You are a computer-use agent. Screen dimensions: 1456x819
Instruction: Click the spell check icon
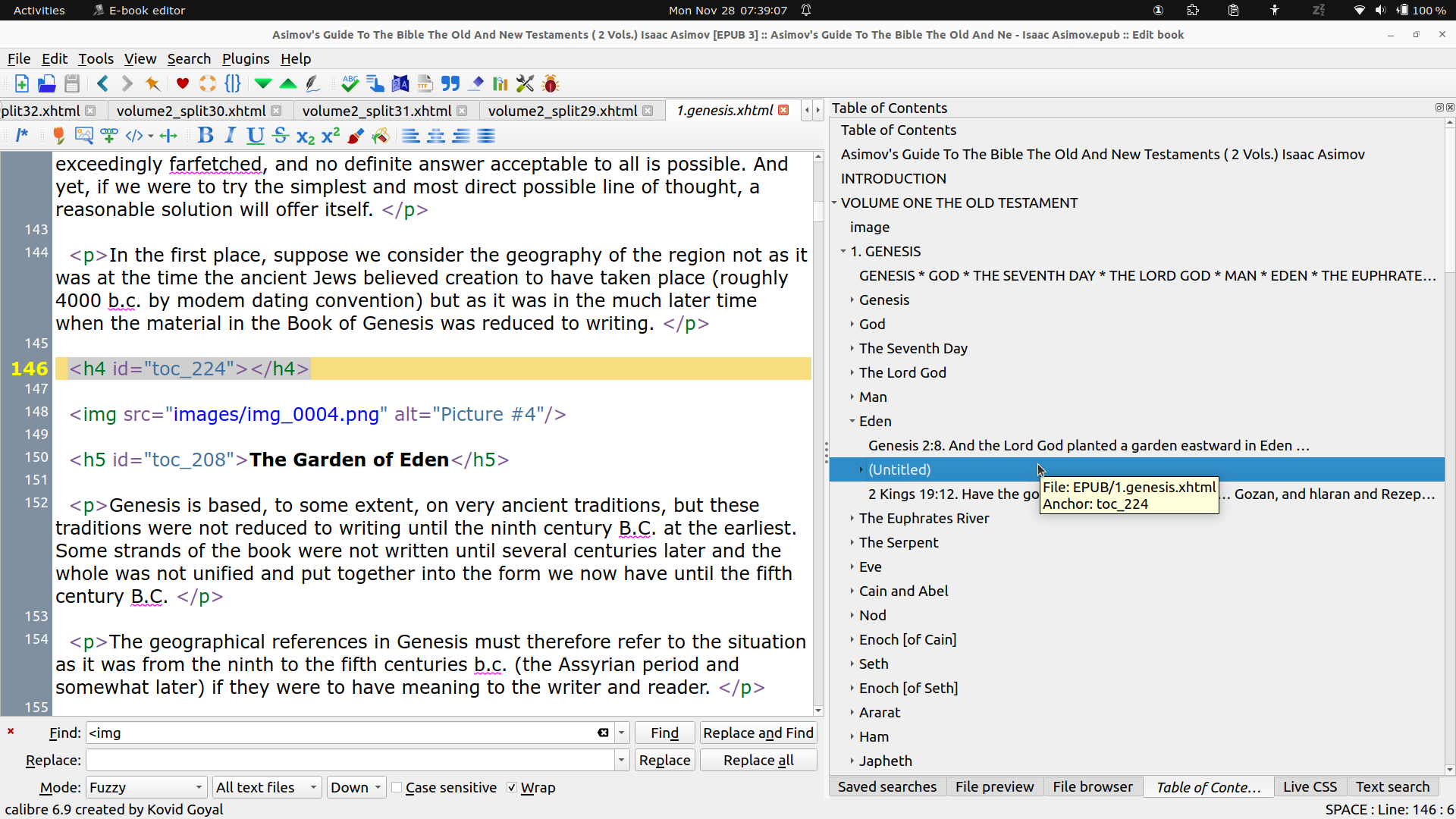pyautogui.click(x=350, y=83)
